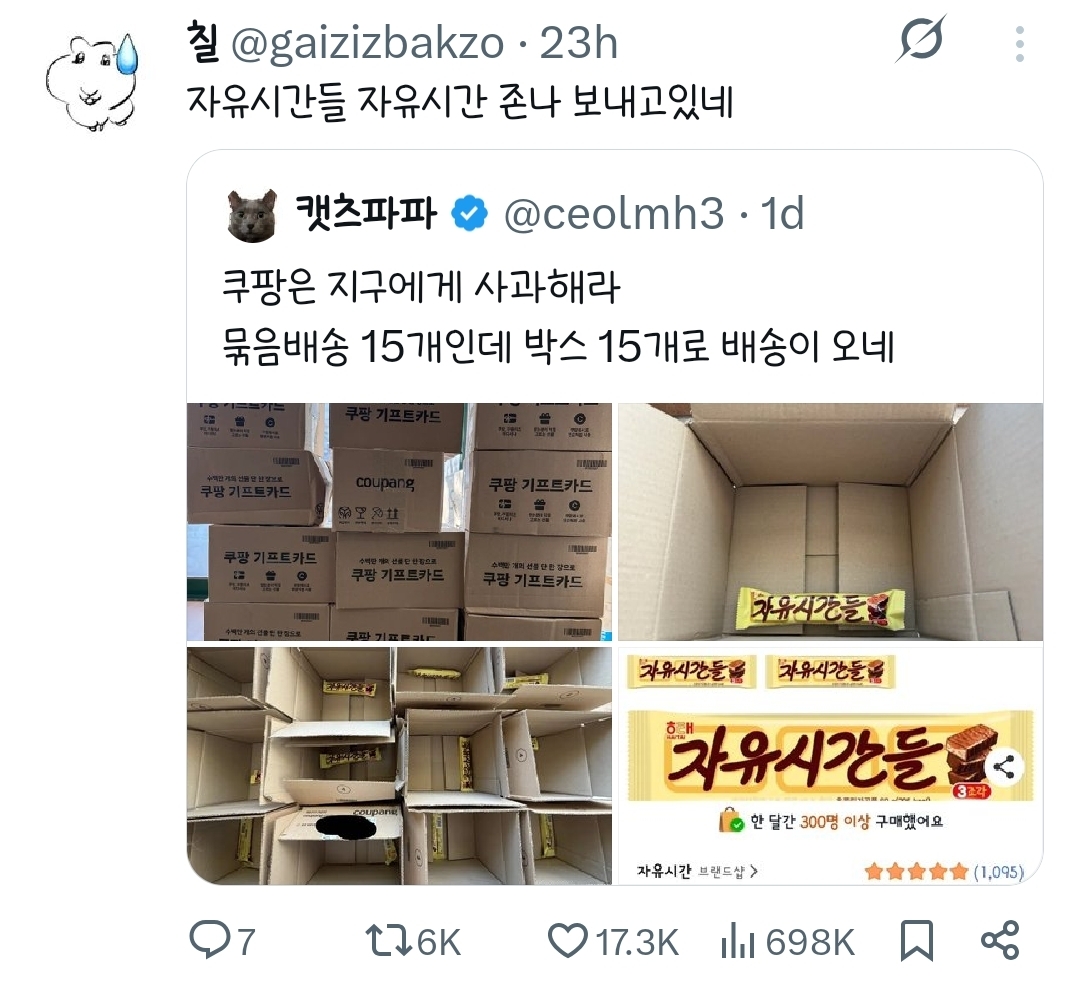Image resolution: width=1080 pixels, height=985 pixels.
Task: Open the quoted tweet text about 쿠팡
Action: tap(558, 317)
